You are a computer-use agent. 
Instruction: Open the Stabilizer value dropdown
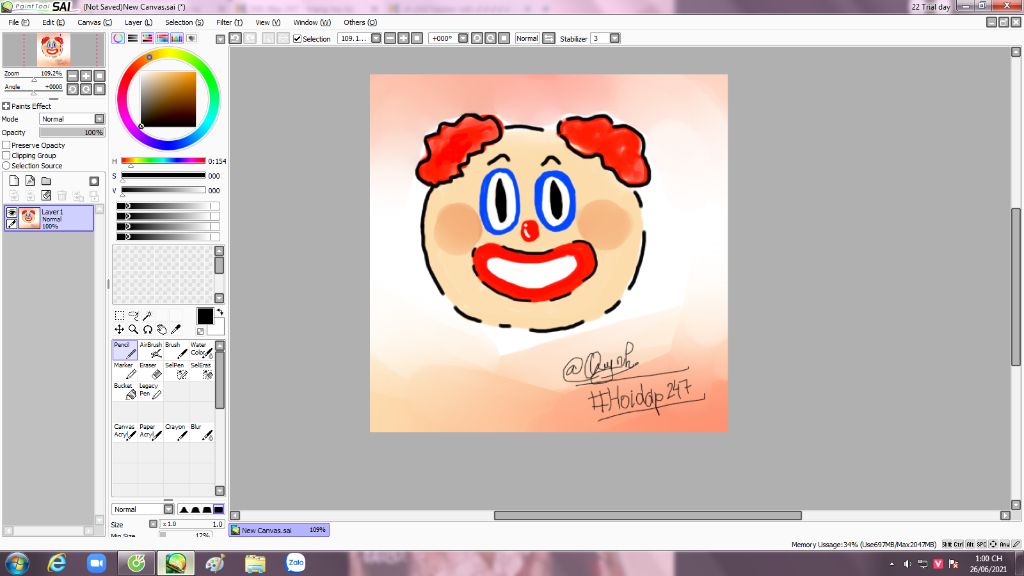click(x=614, y=38)
